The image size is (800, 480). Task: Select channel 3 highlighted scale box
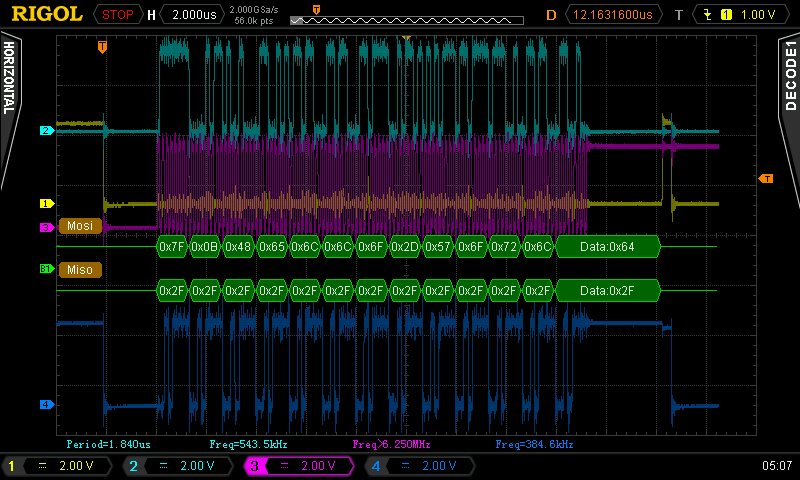coord(299,466)
